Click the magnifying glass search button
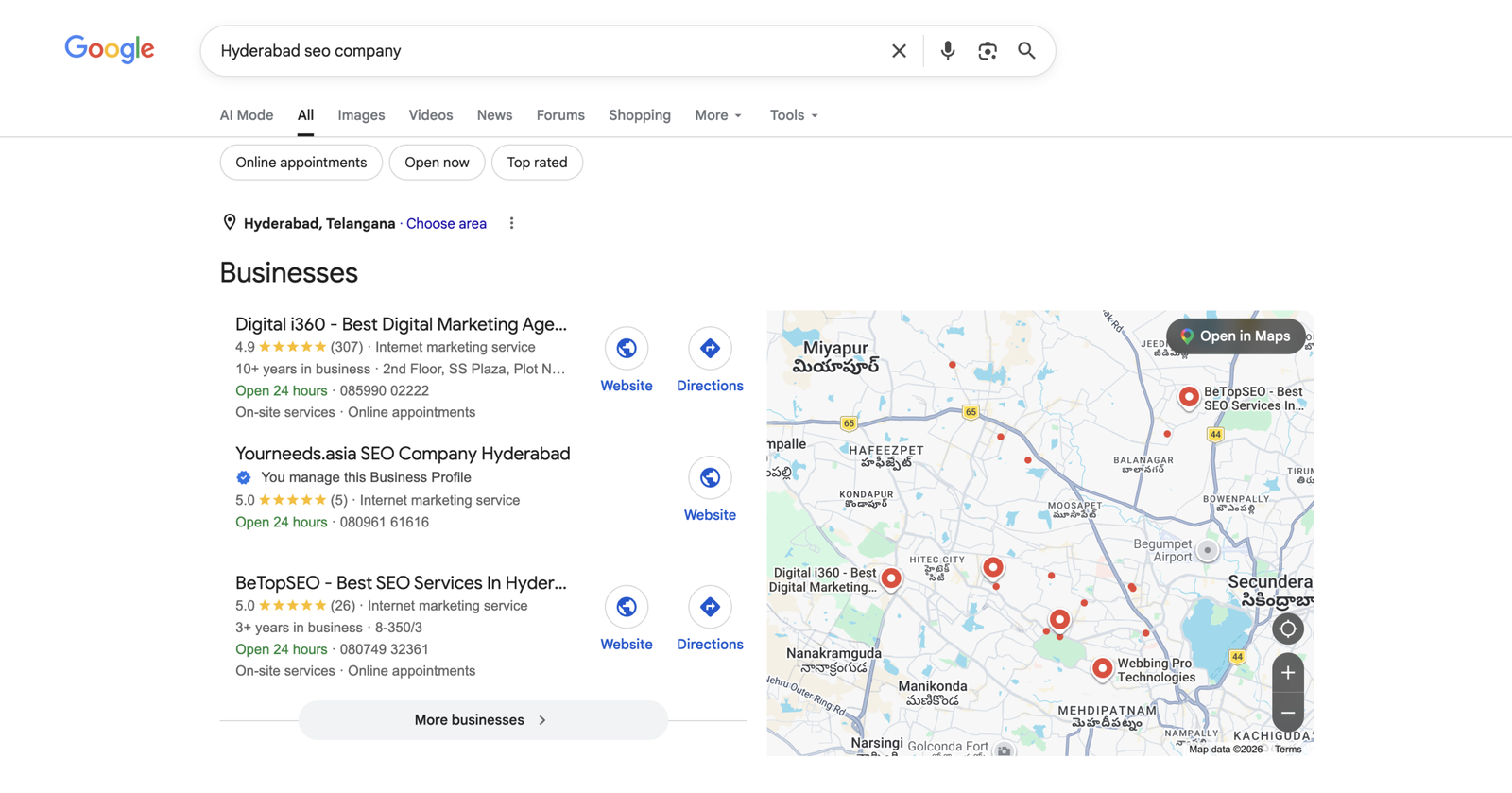 point(1026,51)
